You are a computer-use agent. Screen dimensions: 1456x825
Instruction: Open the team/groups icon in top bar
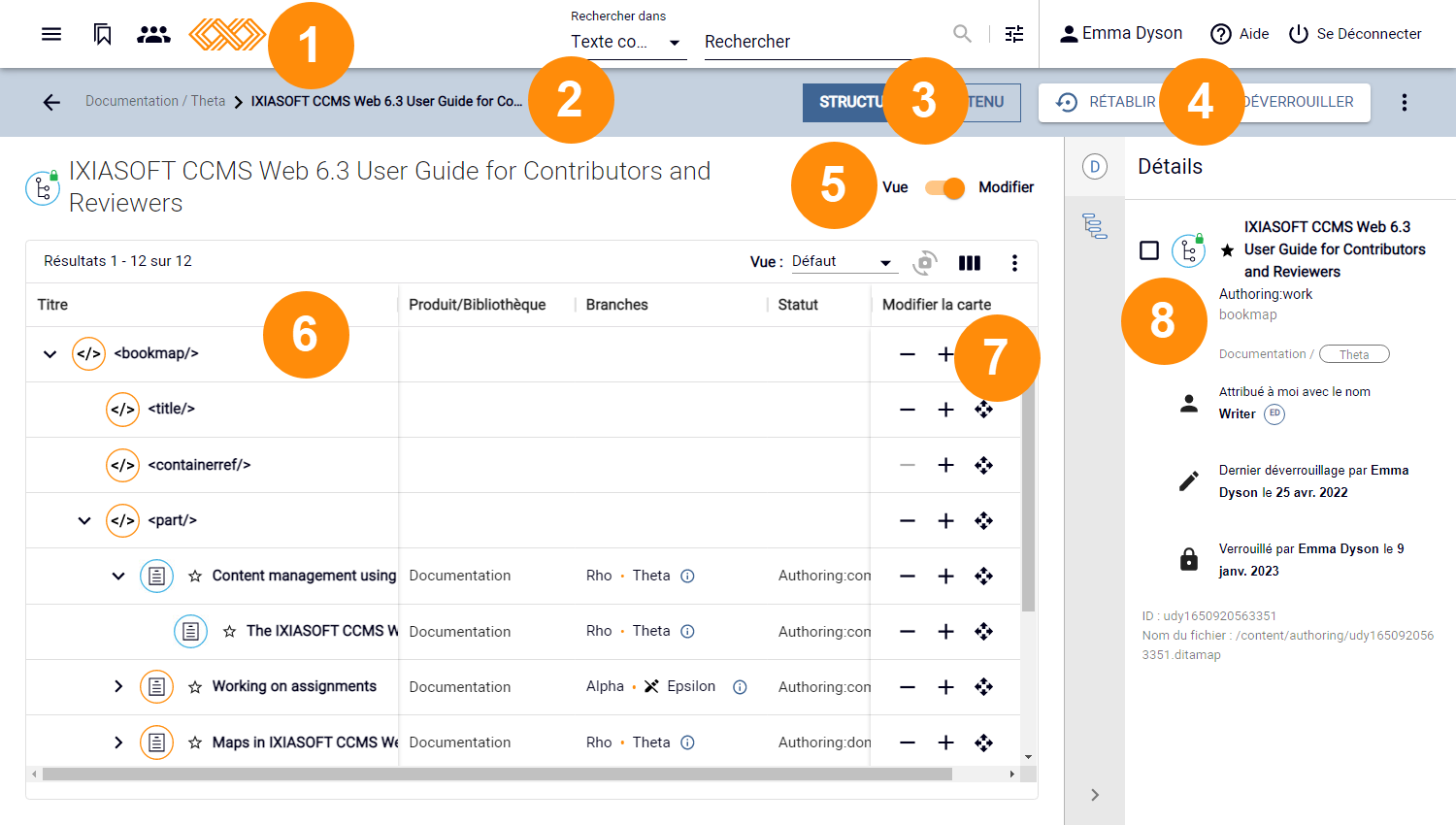153,34
